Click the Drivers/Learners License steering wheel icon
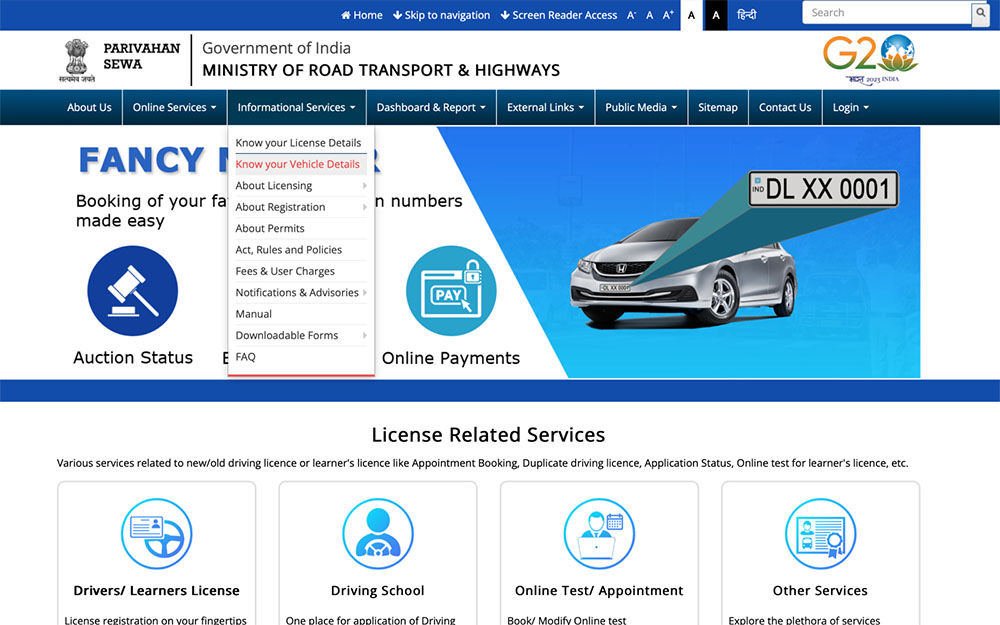This screenshot has width=1000, height=625. coord(156,534)
